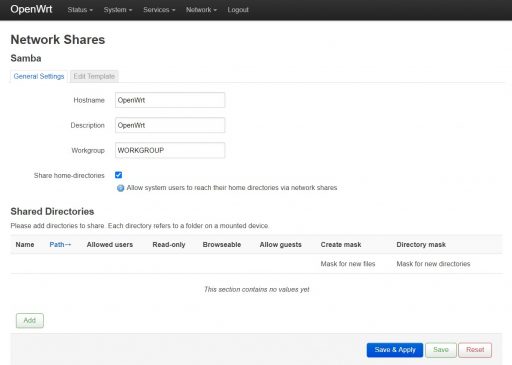The image size is (512, 365).
Task: Follow the Path column header link
Action: [x=60, y=245]
